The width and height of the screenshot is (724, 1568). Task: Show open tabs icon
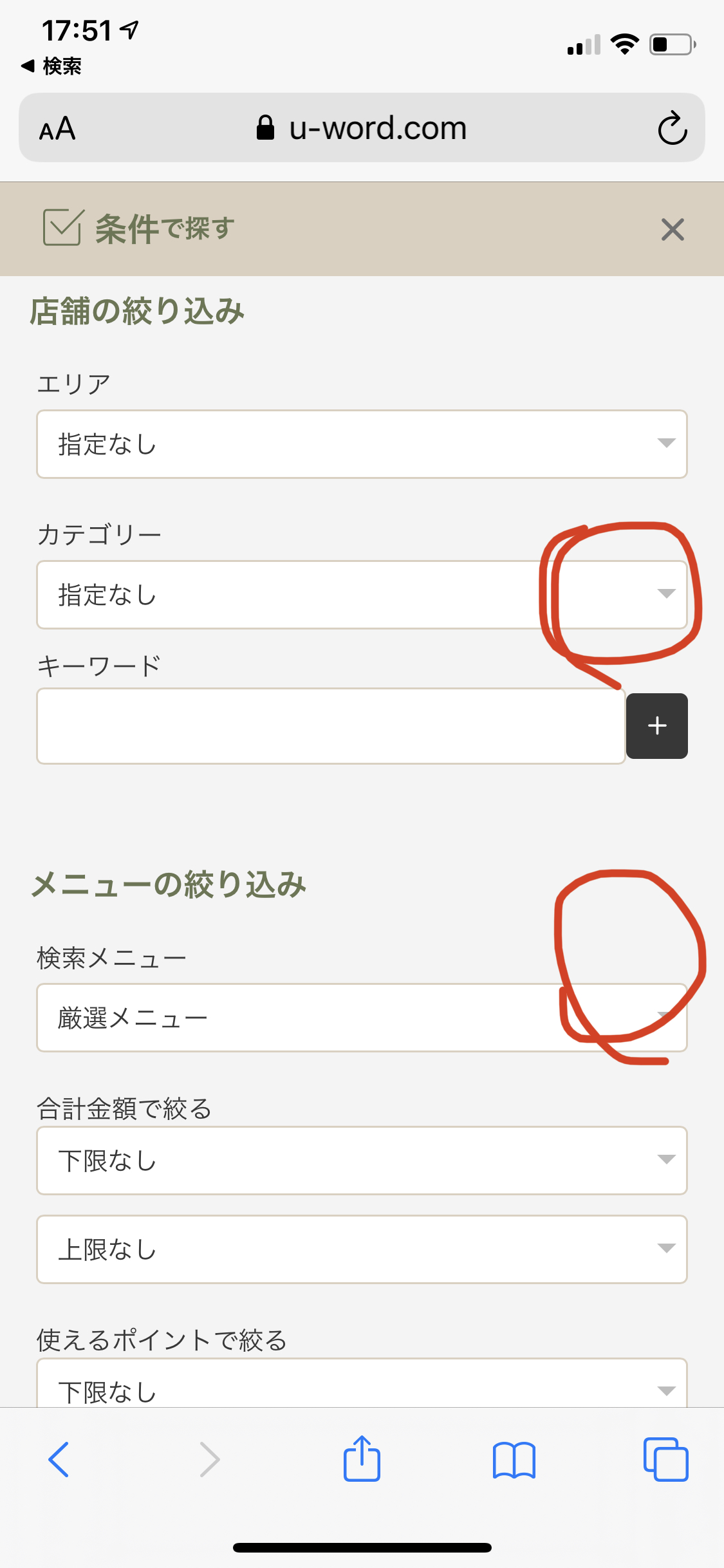tap(666, 1459)
